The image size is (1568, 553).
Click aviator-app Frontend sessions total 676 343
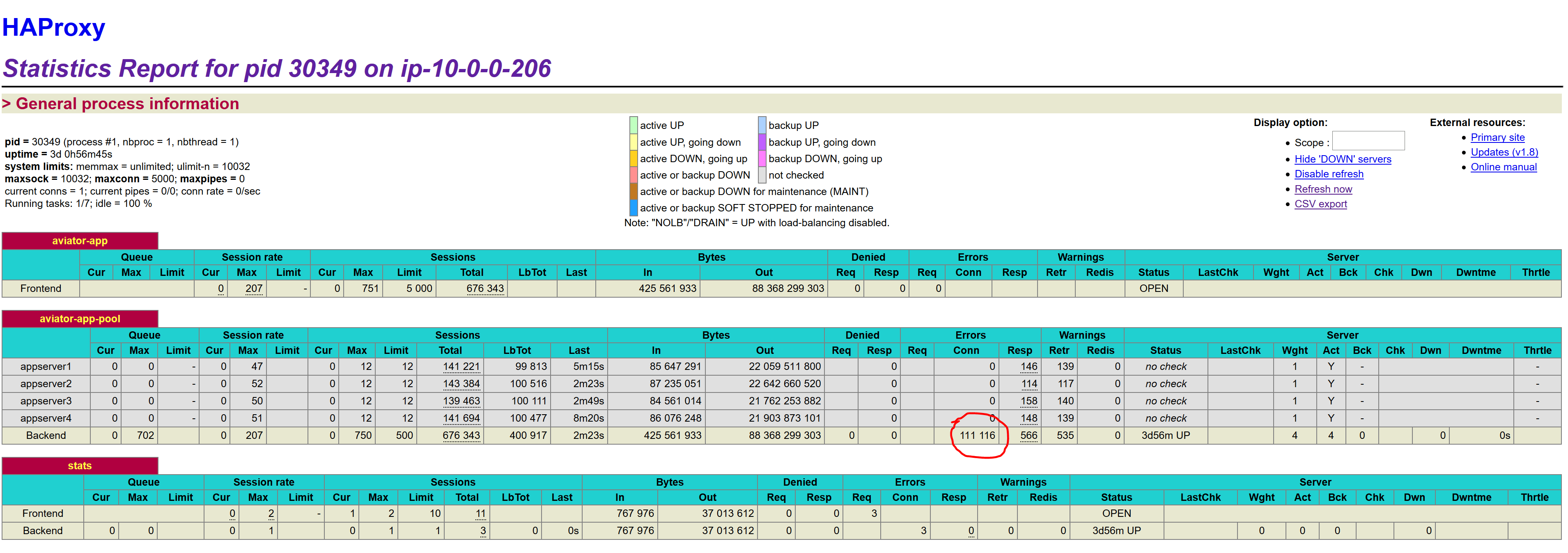pyautogui.click(x=484, y=288)
